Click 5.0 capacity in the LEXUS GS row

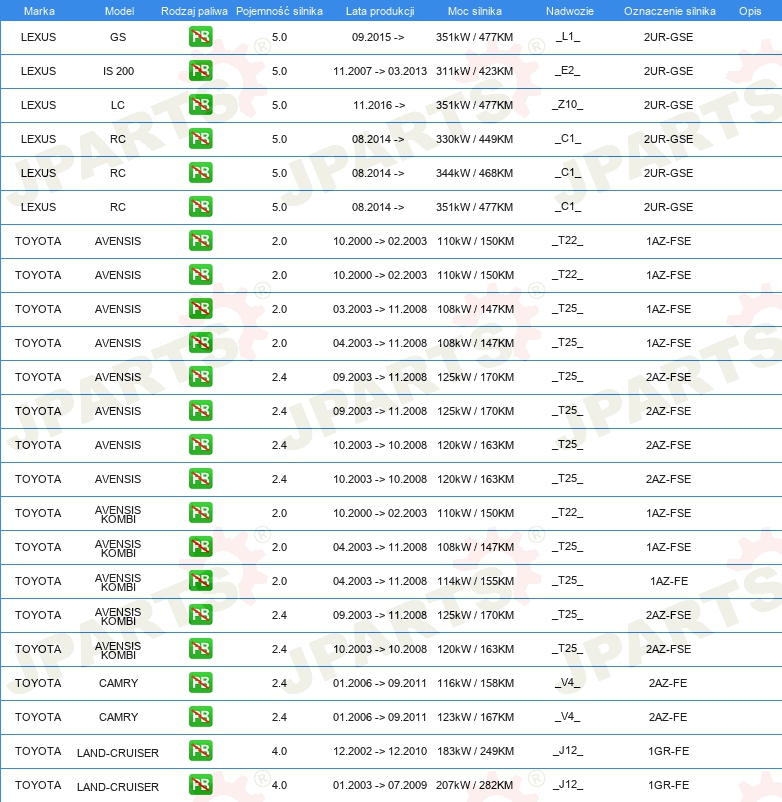click(279, 37)
